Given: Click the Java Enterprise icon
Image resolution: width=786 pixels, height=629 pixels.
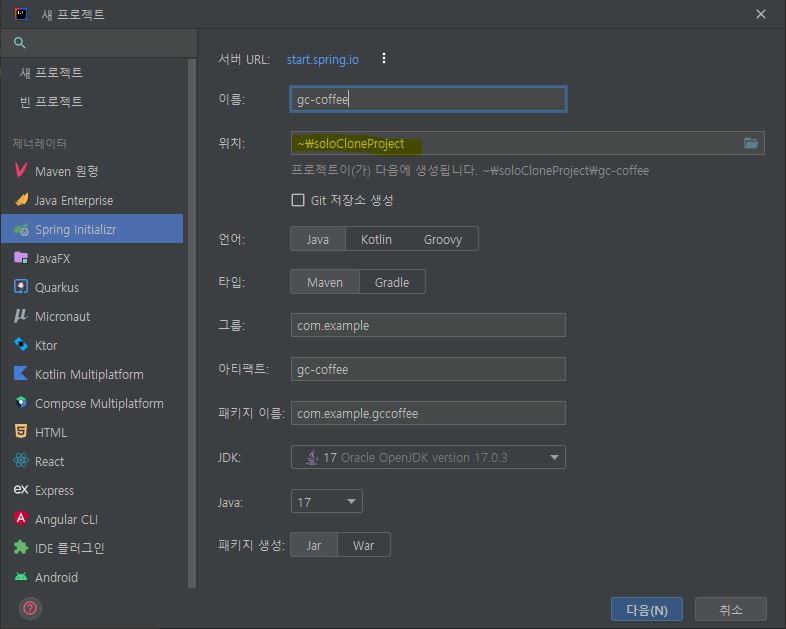Looking at the screenshot, I should pos(21,200).
